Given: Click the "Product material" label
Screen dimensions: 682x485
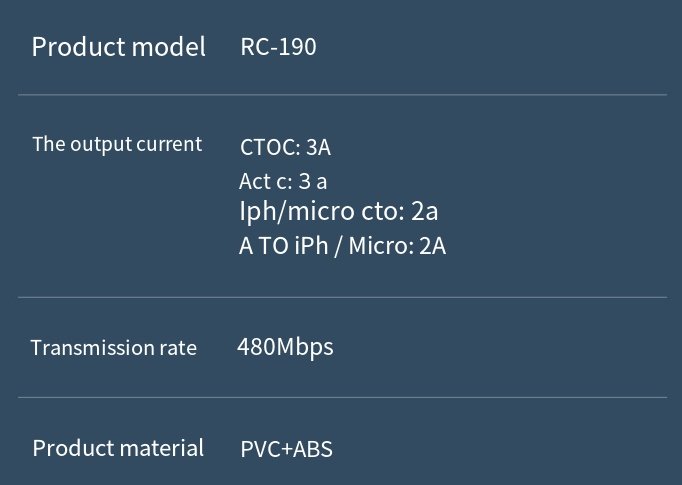Looking at the screenshot, I should coord(118,448).
